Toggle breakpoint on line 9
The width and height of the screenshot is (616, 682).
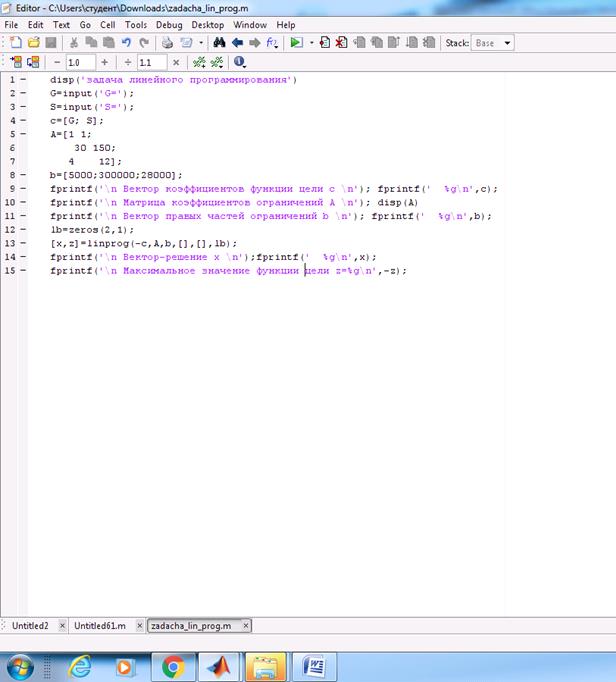[23, 189]
